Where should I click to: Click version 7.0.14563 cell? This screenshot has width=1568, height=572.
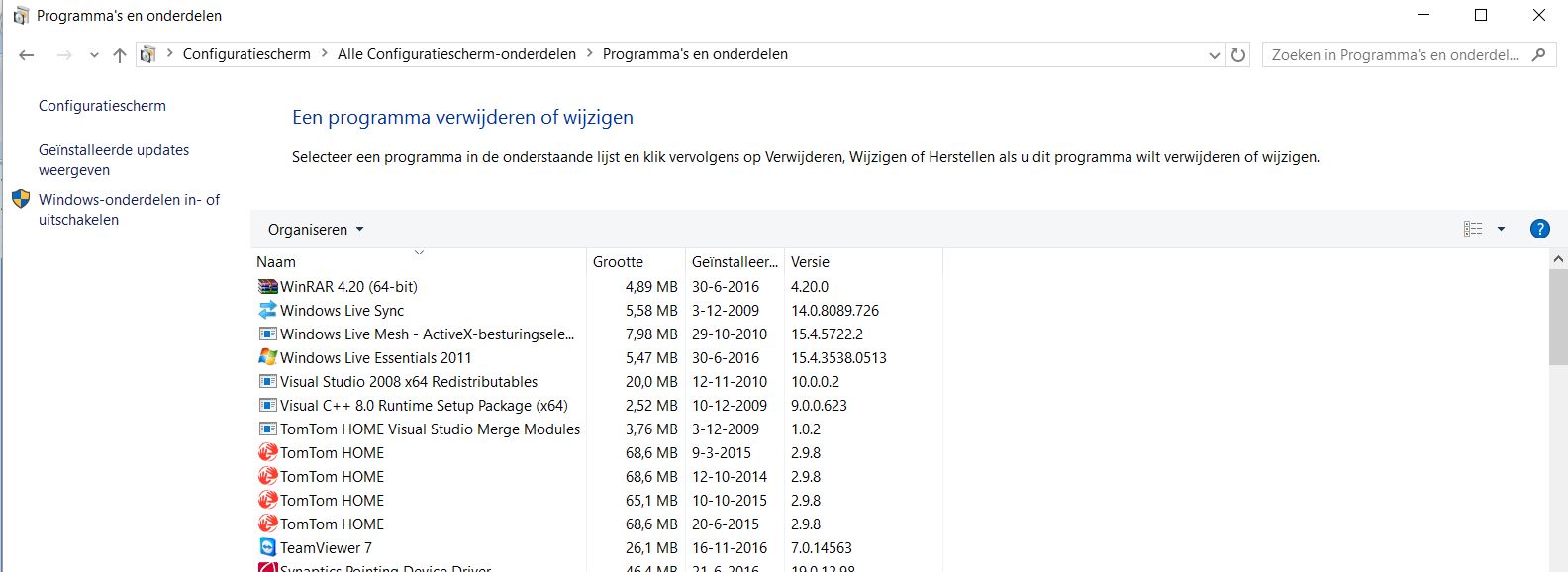[822, 548]
